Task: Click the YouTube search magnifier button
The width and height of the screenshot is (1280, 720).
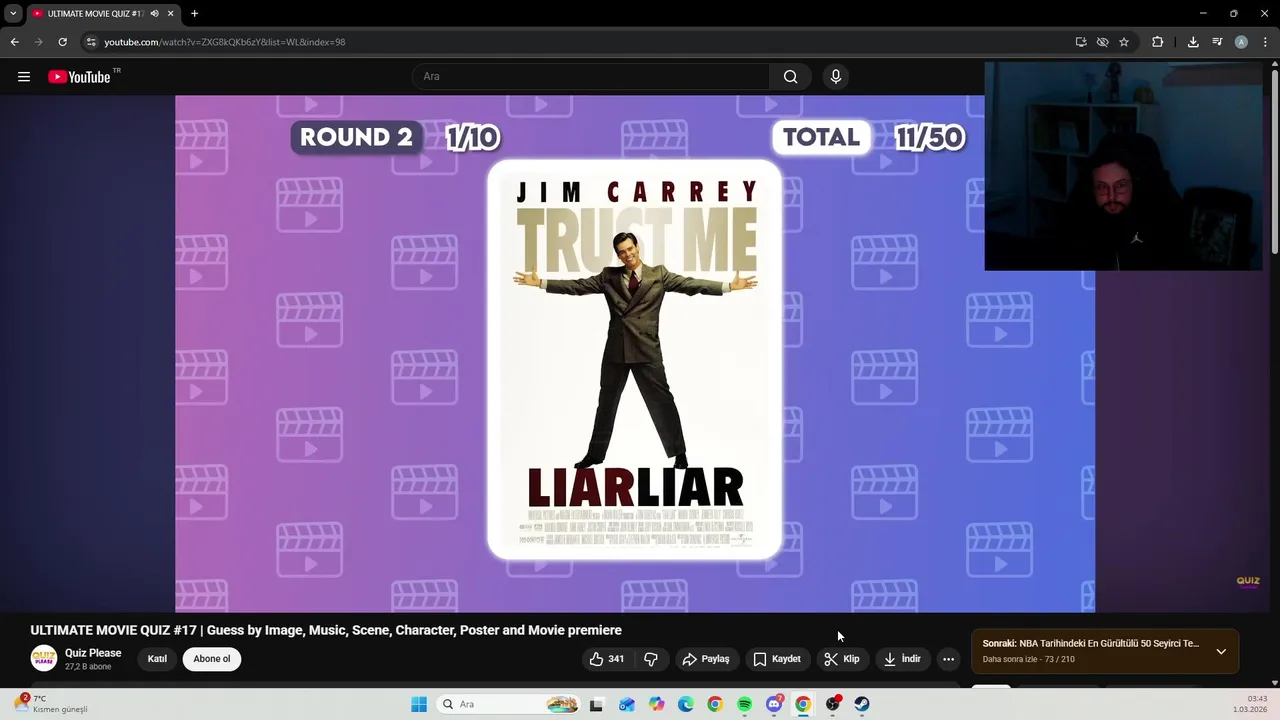Action: click(x=790, y=77)
